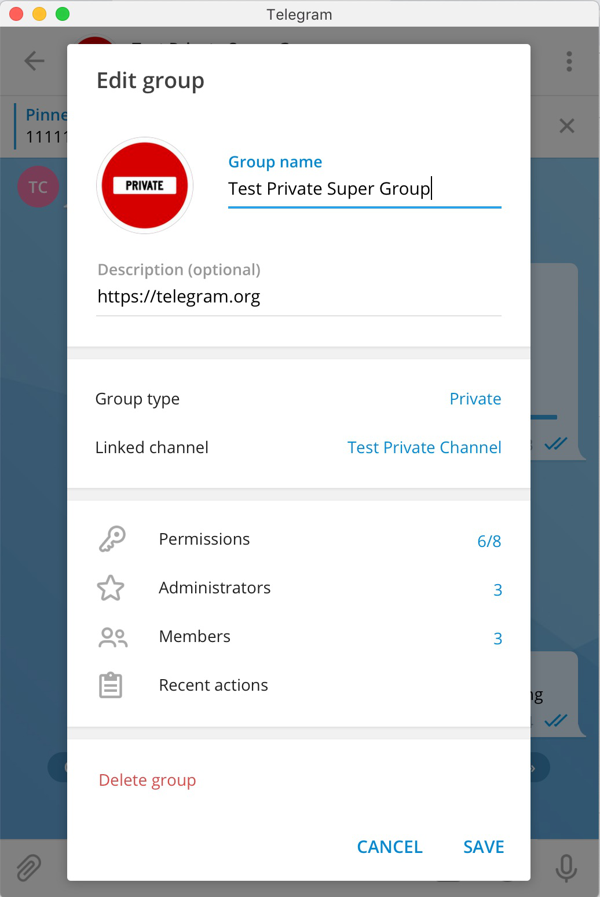Click the Members people icon
600x897 pixels.
coord(112,637)
